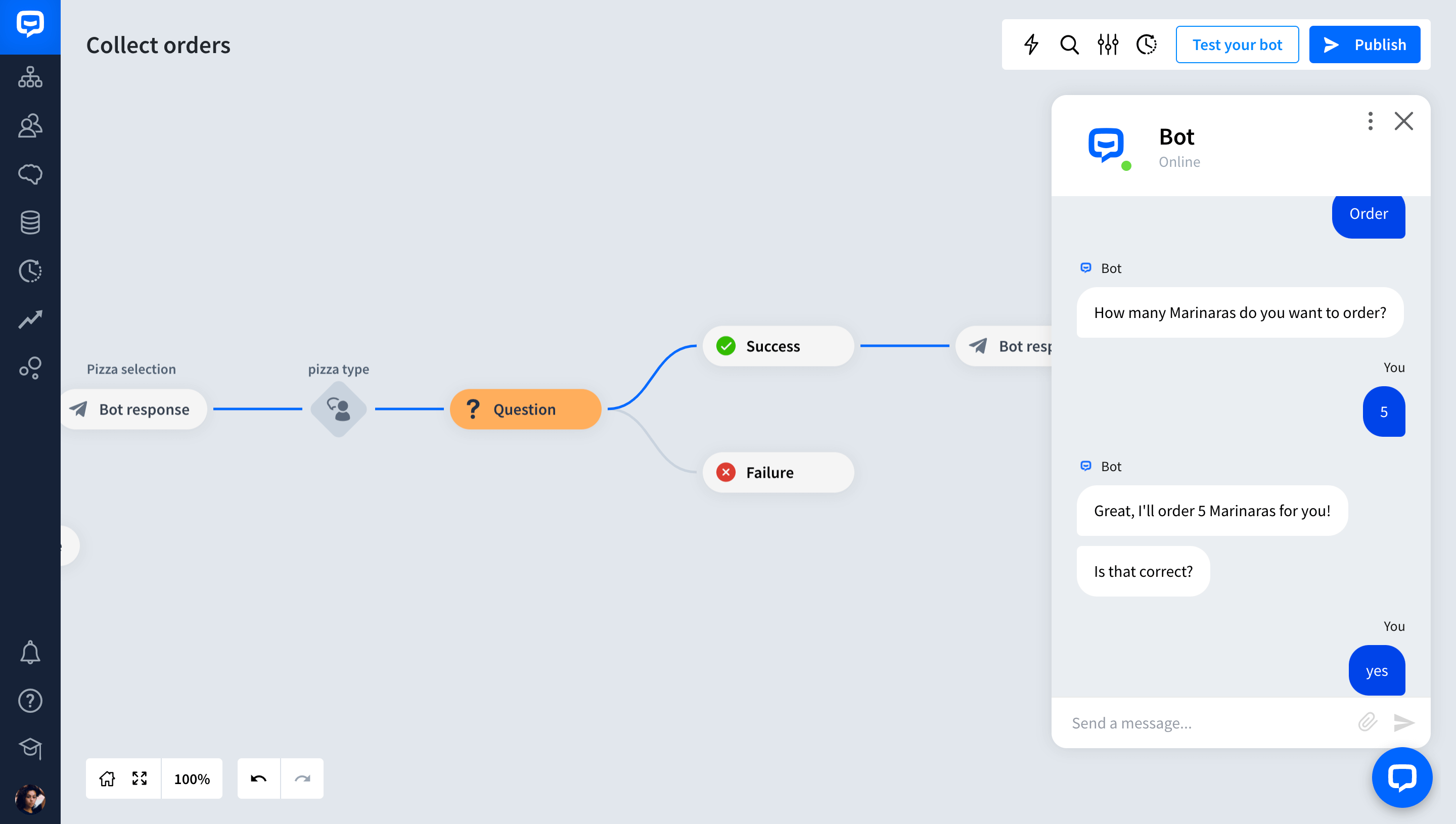1456x824 pixels.
Task: Click the Collect orders story title
Action: tap(158, 44)
